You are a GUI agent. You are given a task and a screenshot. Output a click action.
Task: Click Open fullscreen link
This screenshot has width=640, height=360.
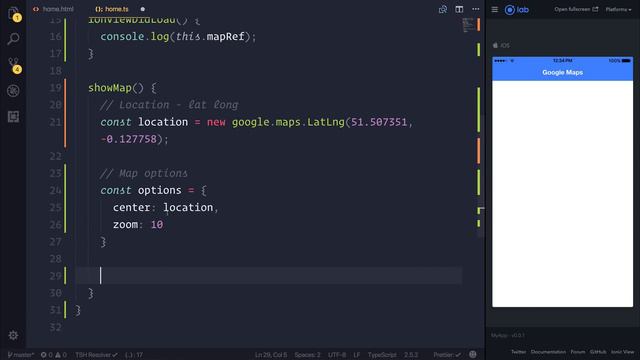coord(576,9)
